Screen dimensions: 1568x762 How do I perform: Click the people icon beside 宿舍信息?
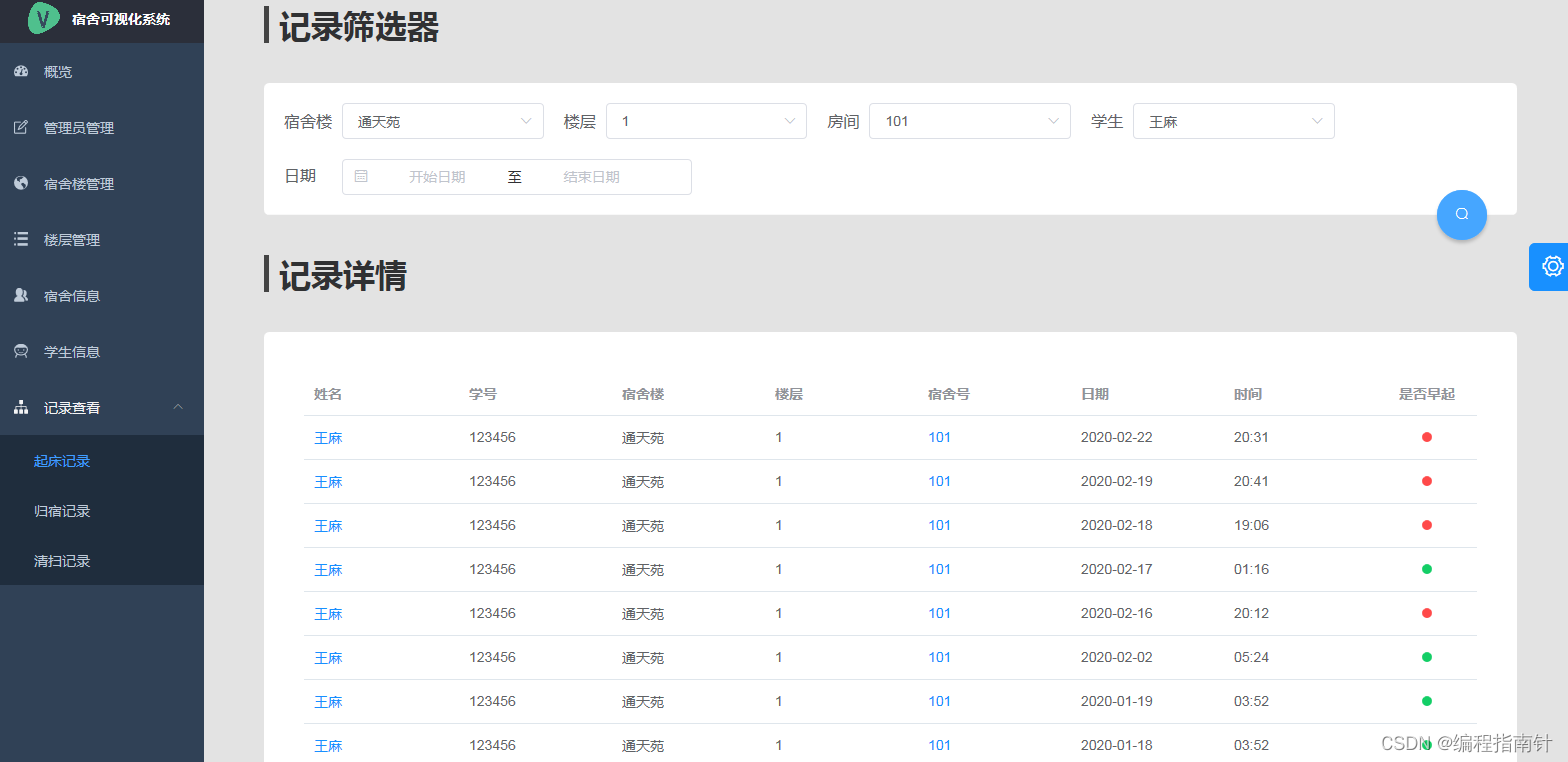[x=21, y=295]
